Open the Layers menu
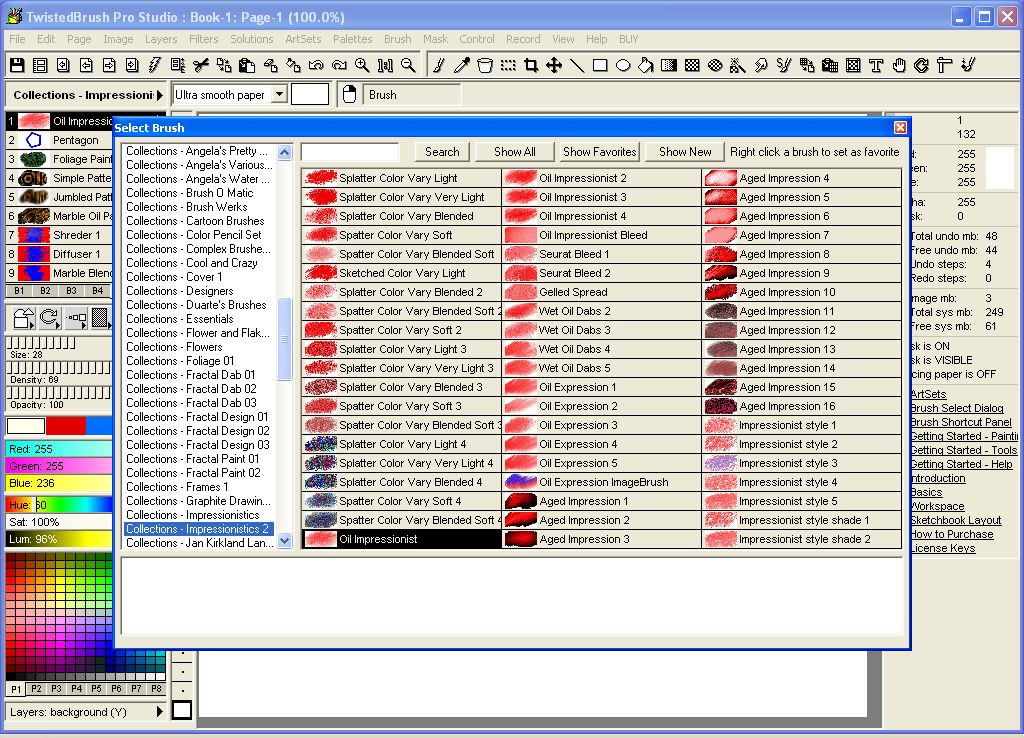Image resolution: width=1024 pixels, height=738 pixels. [x=161, y=39]
